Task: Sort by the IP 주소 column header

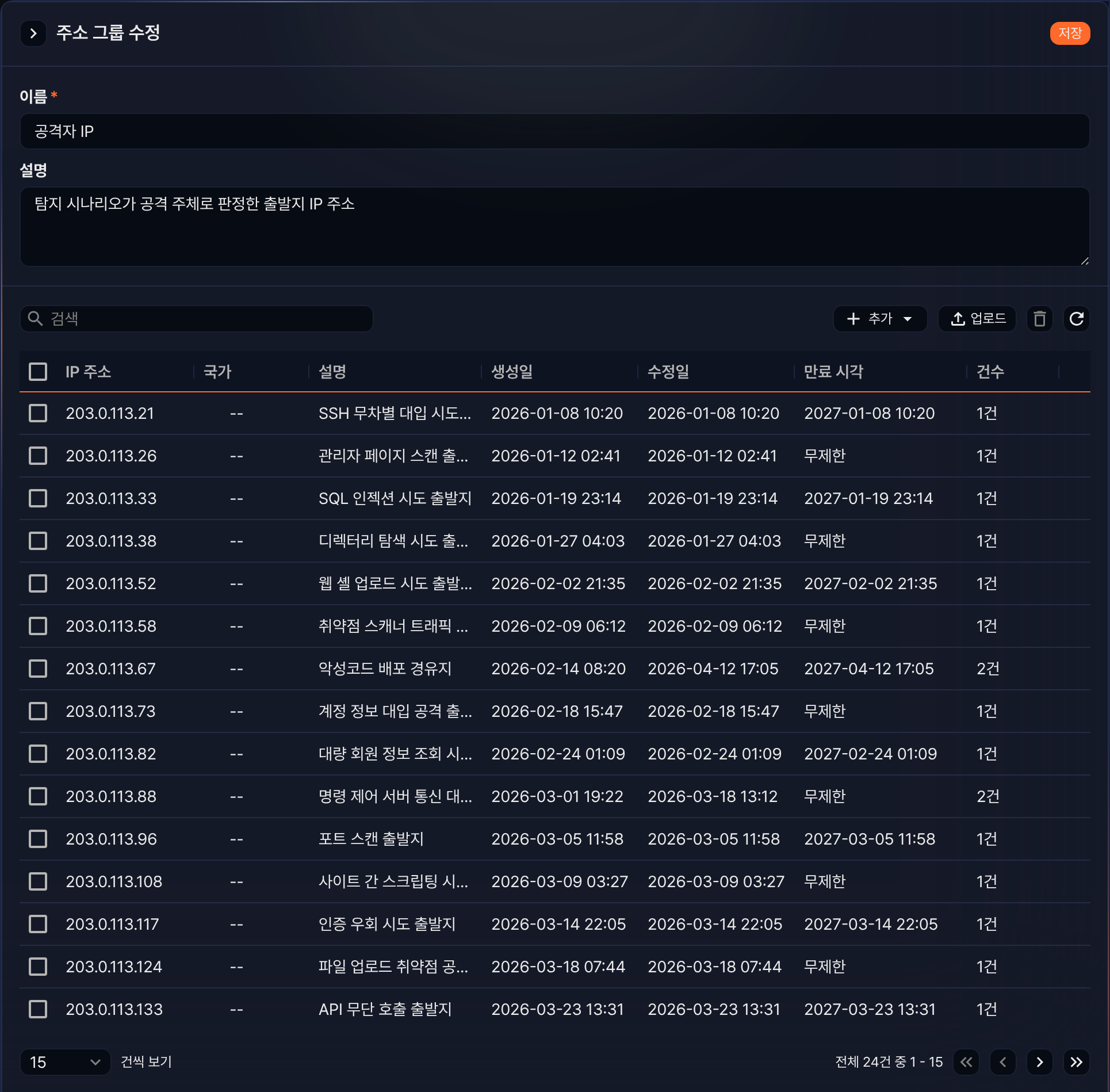Action: pyautogui.click(x=88, y=372)
